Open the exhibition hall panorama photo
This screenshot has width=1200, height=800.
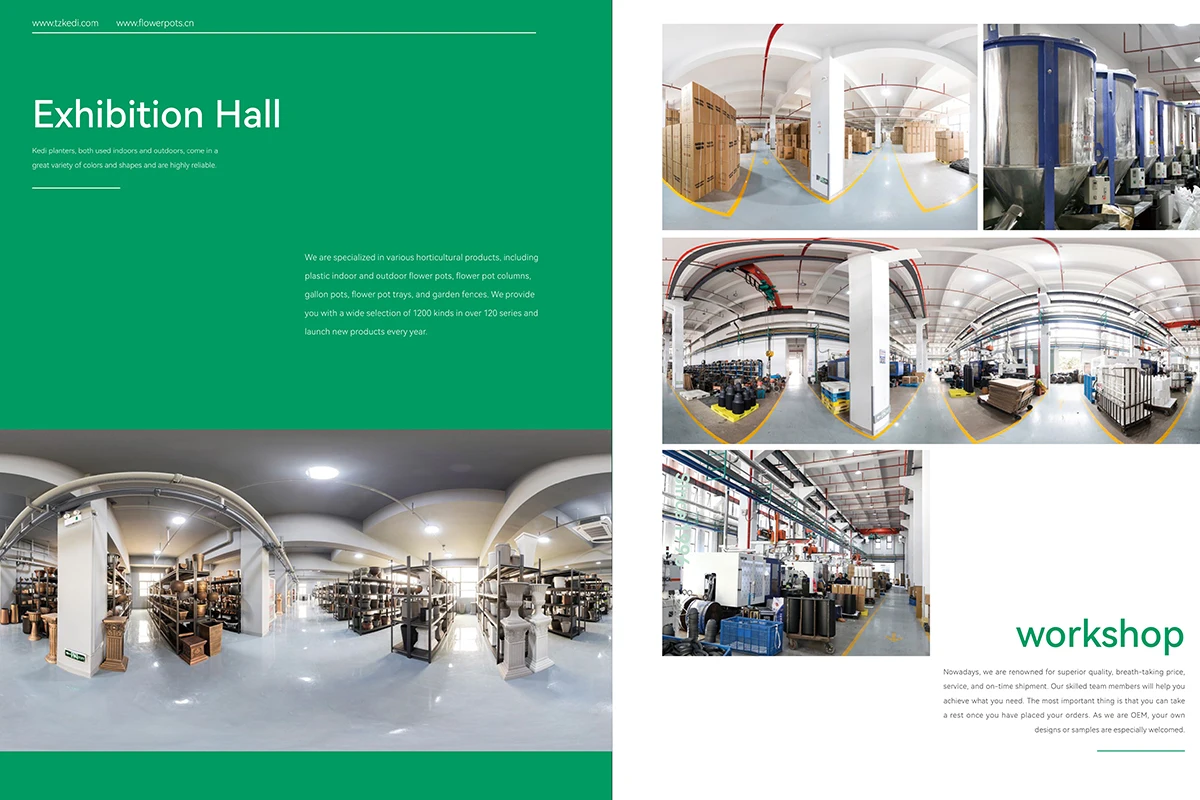coord(306,590)
